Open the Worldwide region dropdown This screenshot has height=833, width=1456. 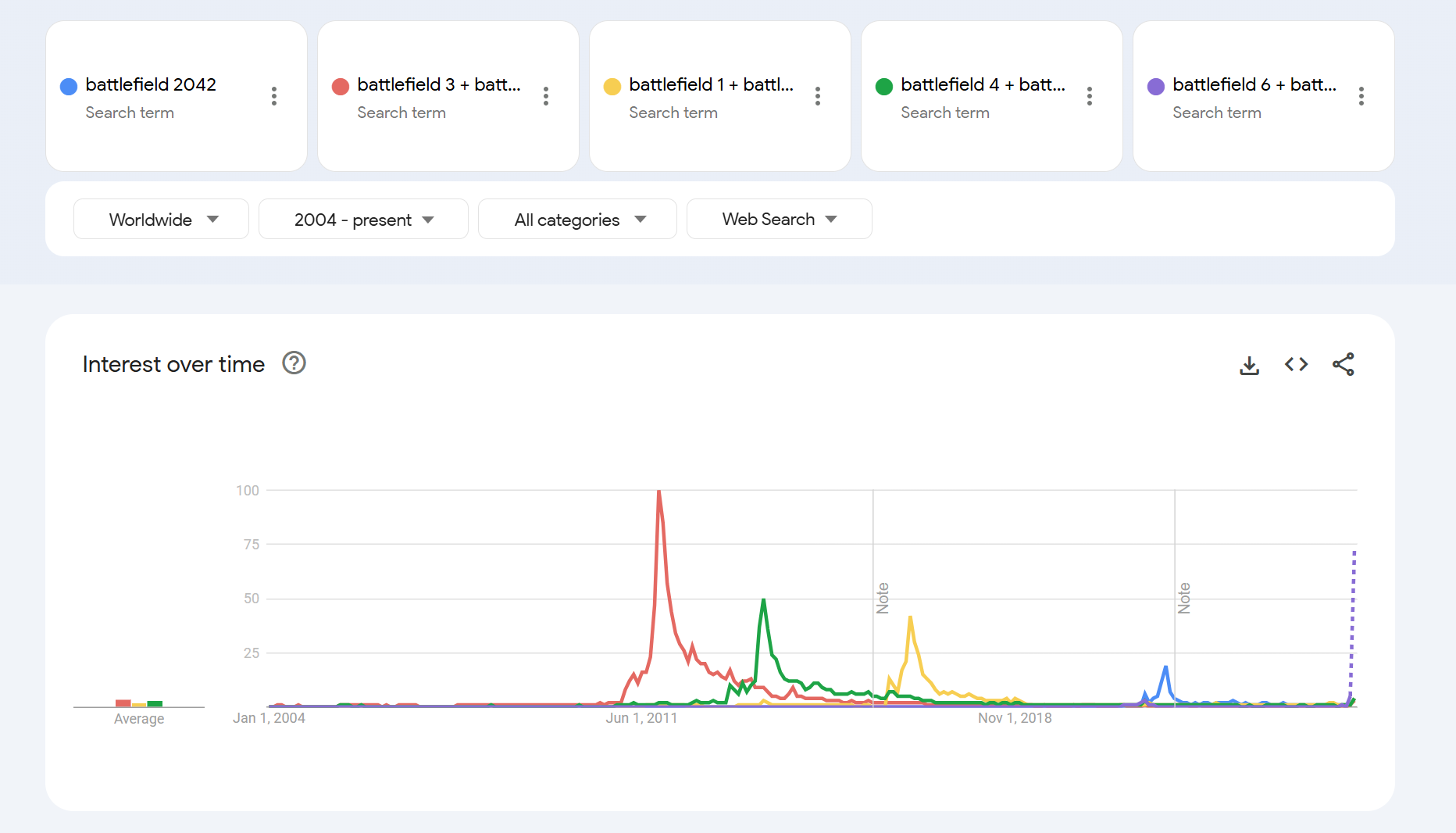pos(161,220)
